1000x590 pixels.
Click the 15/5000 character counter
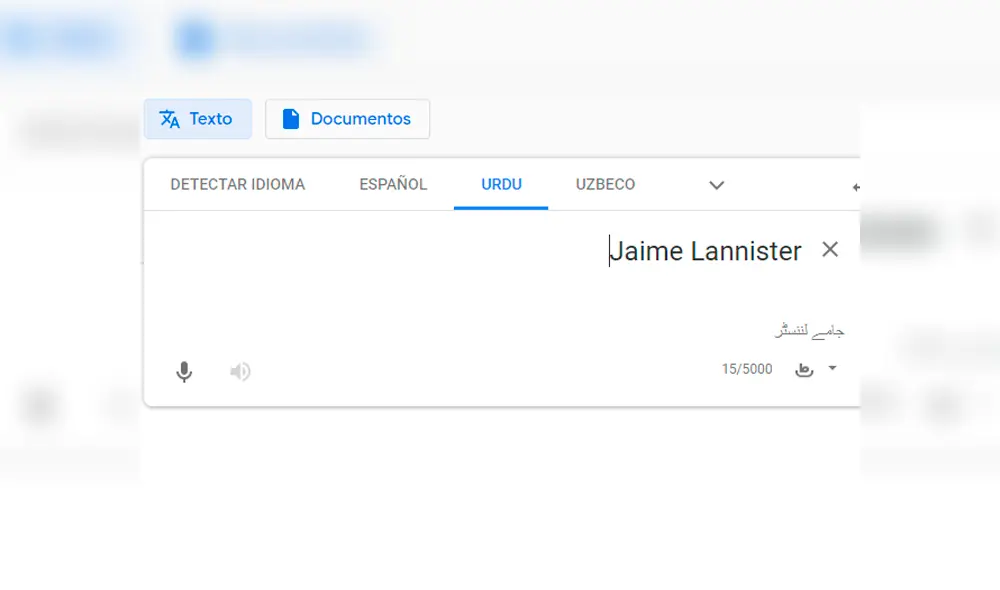pyautogui.click(x=746, y=369)
